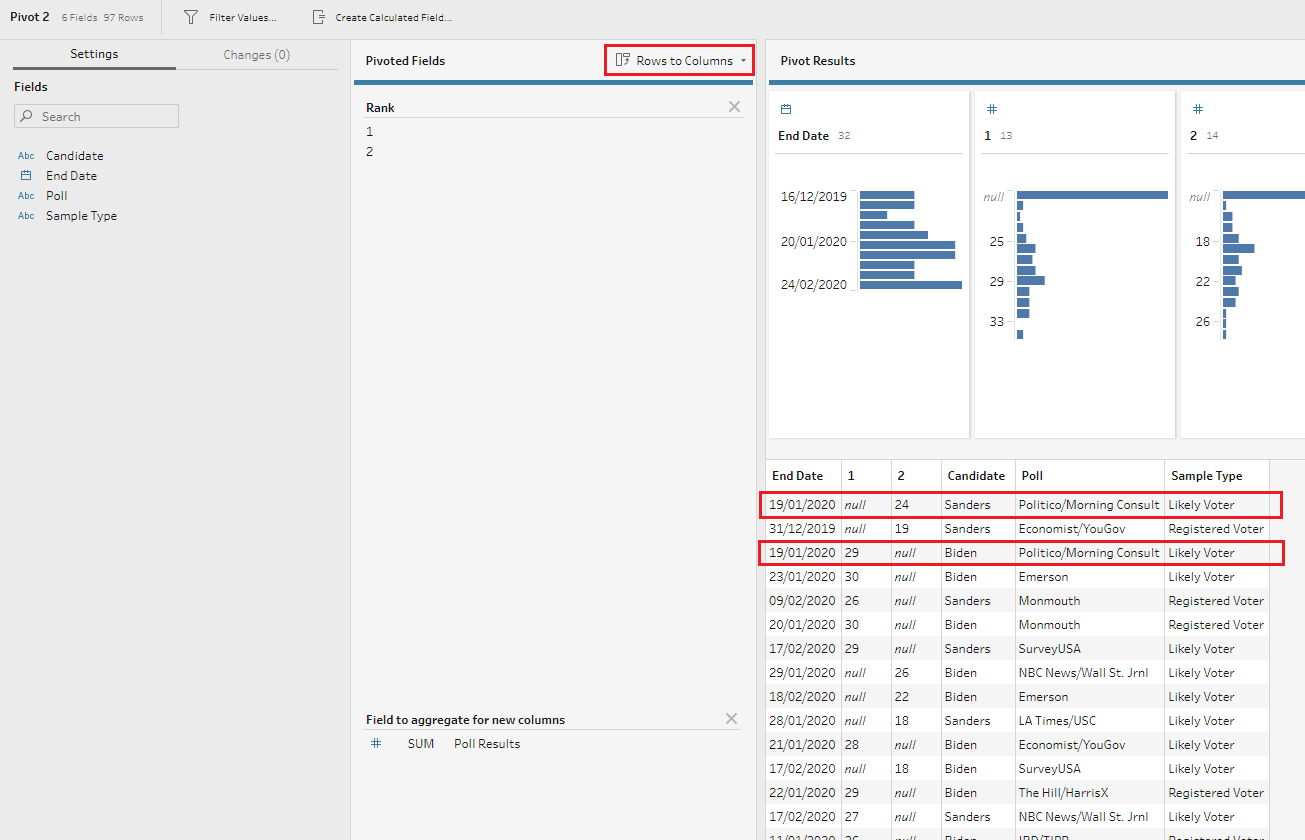This screenshot has width=1305, height=840.
Task: Select the Poll field in Fields list
Action: [x=57, y=196]
